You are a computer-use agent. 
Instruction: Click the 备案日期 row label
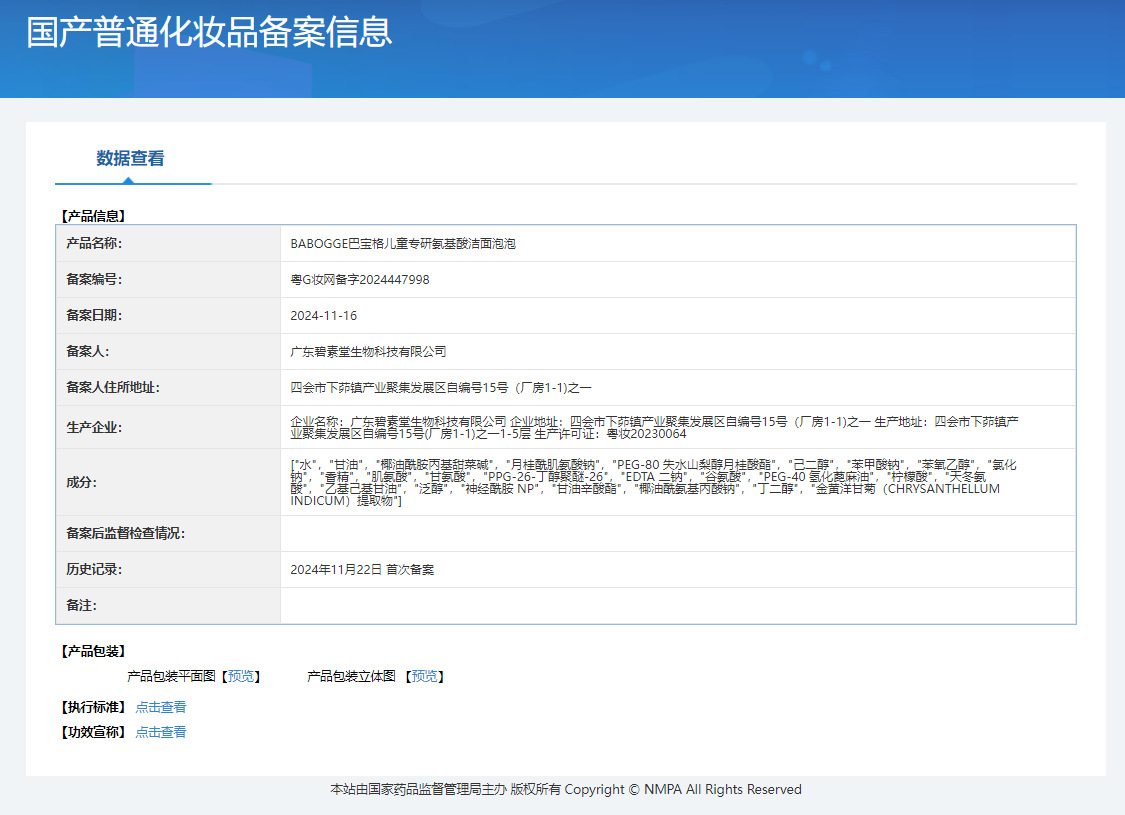[94, 315]
